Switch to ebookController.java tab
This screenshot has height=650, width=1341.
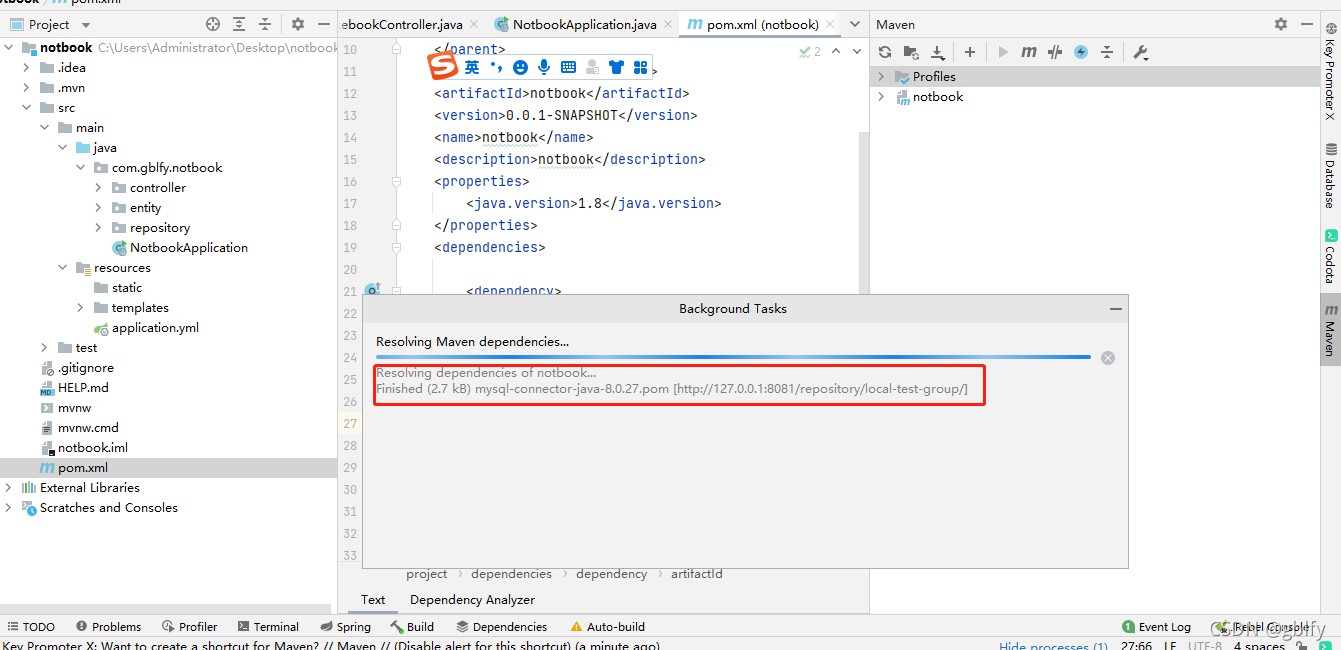coord(403,24)
